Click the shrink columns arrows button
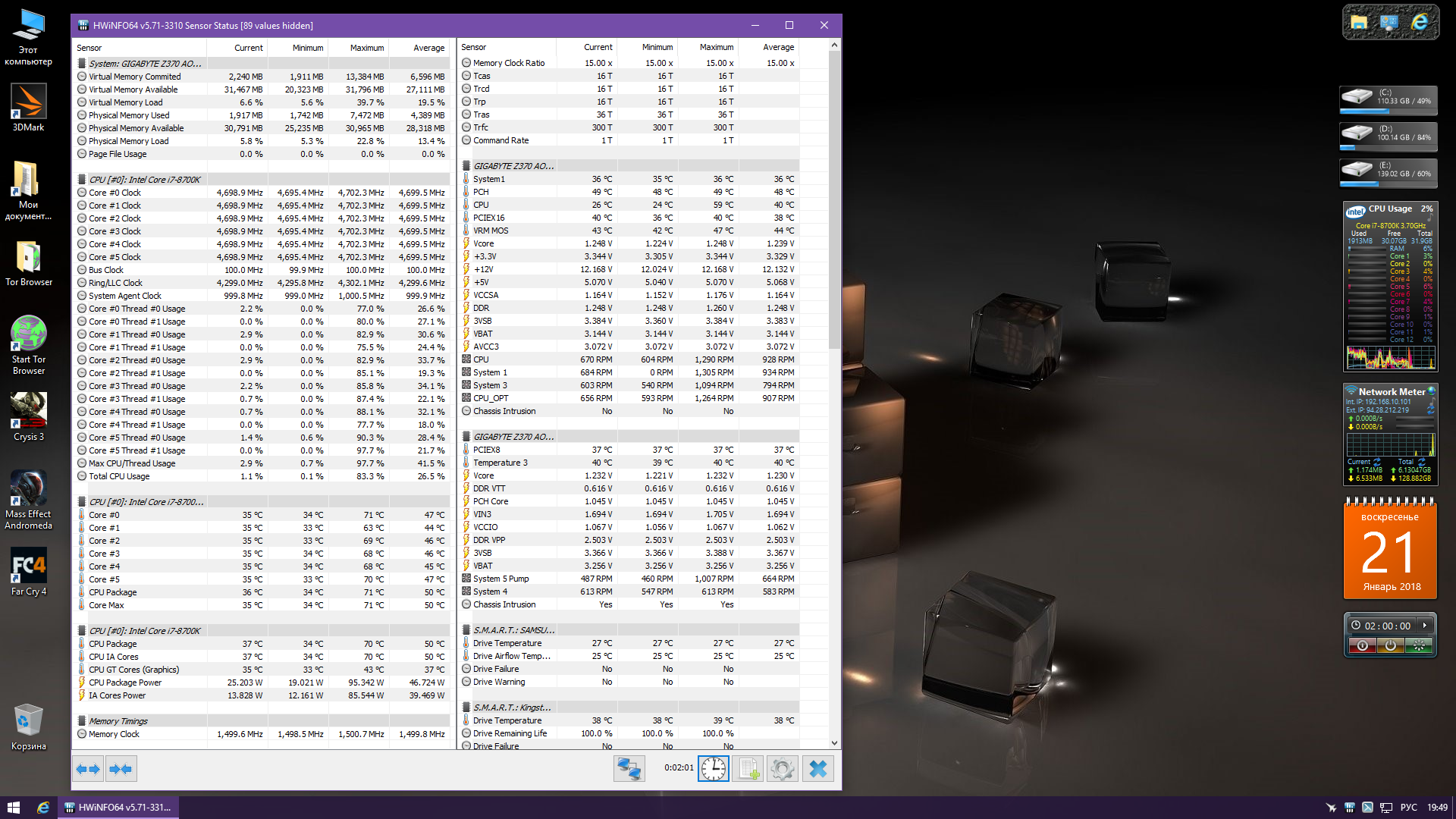 pyautogui.click(x=121, y=768)
